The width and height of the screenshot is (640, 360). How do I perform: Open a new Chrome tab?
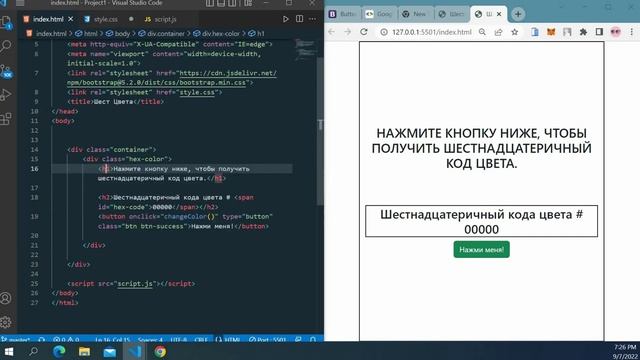click(x=518, y=14)
